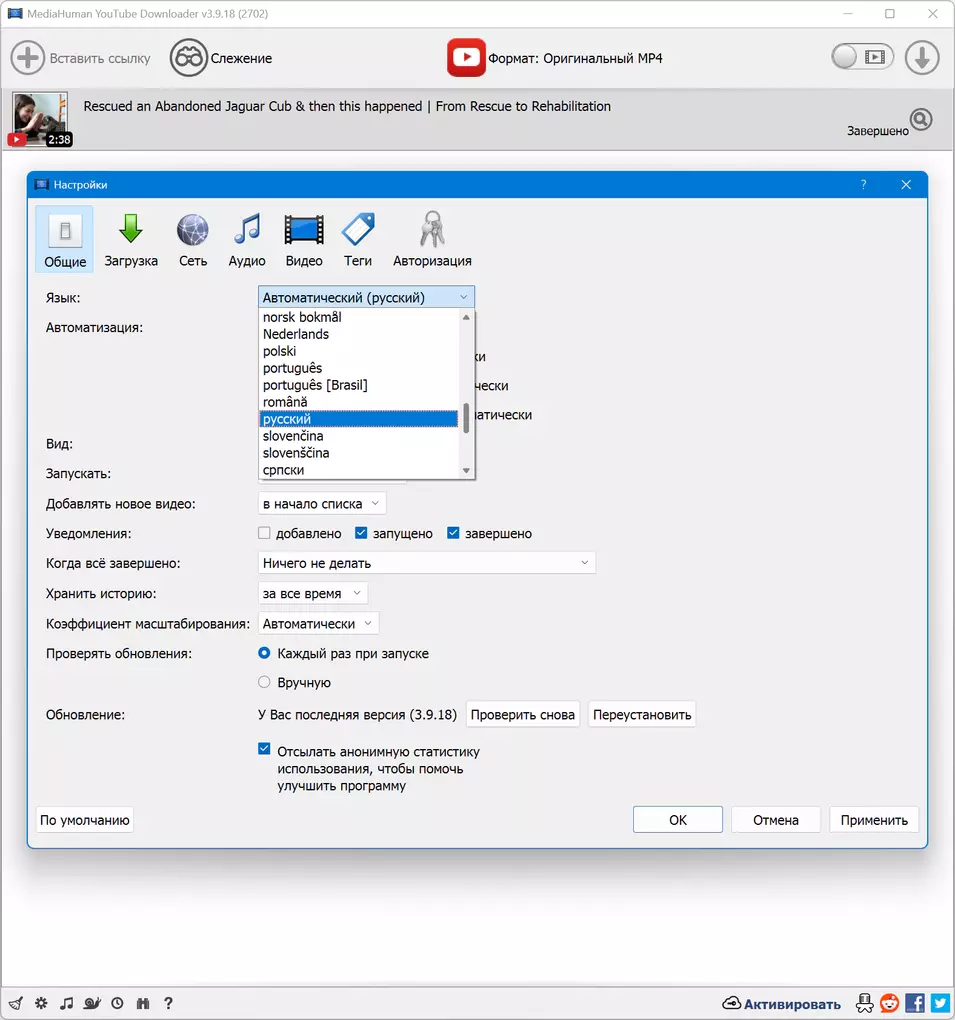This screenshot has height=1020, width=955.
Task: Choose Nederlands from language list
Action: click(359, 334)
